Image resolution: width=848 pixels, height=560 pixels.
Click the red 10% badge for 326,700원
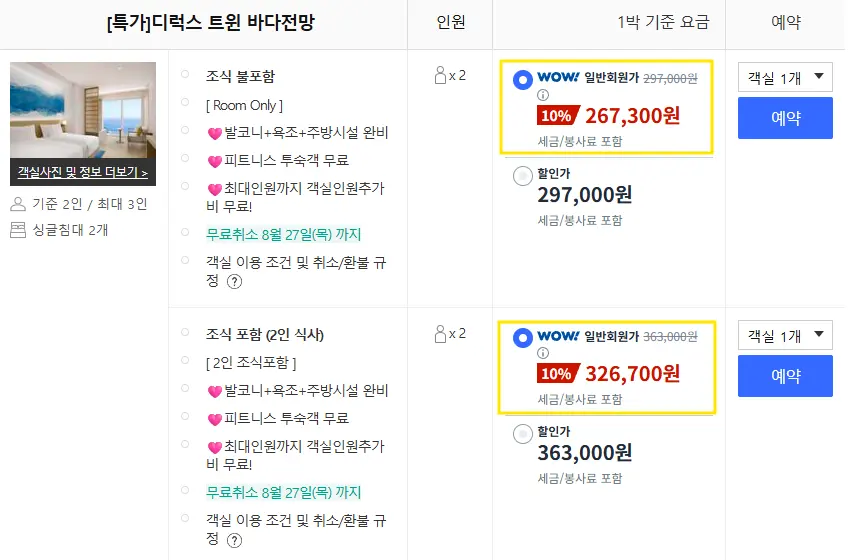(x=558, y=374)
